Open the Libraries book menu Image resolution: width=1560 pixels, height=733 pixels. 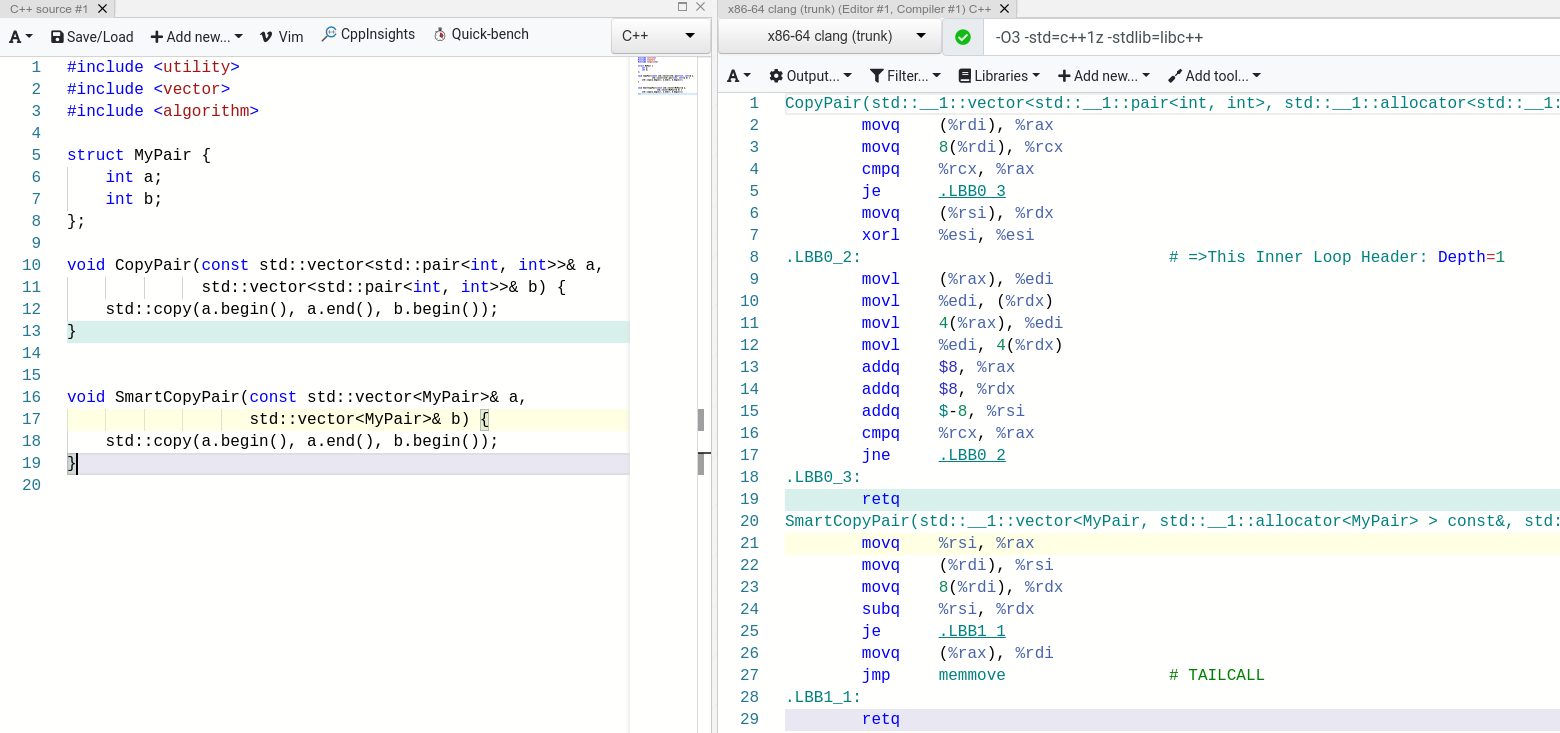pyautogui.click(x=999, y=76)
